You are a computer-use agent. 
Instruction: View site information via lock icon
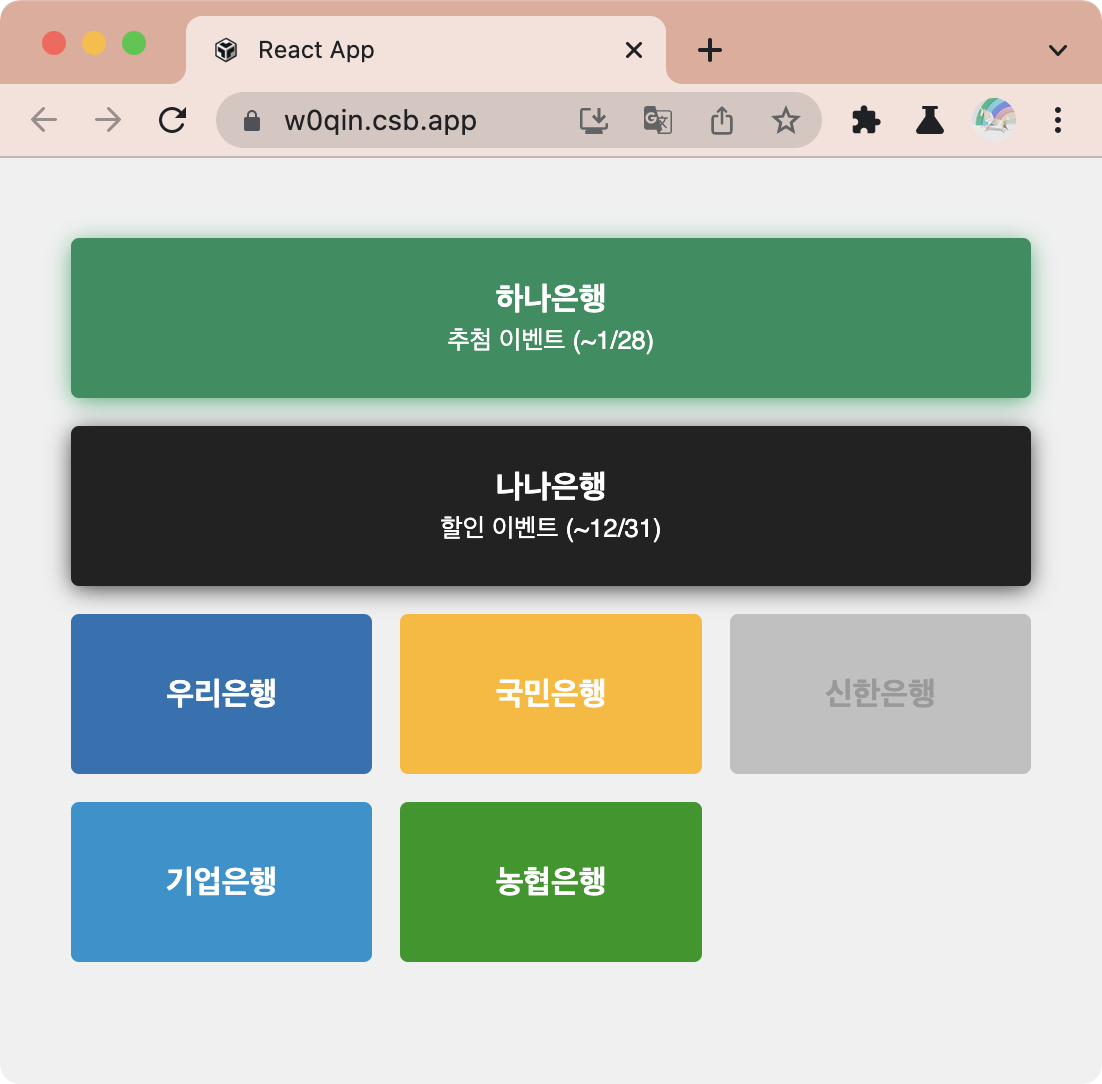coord(252,121)
